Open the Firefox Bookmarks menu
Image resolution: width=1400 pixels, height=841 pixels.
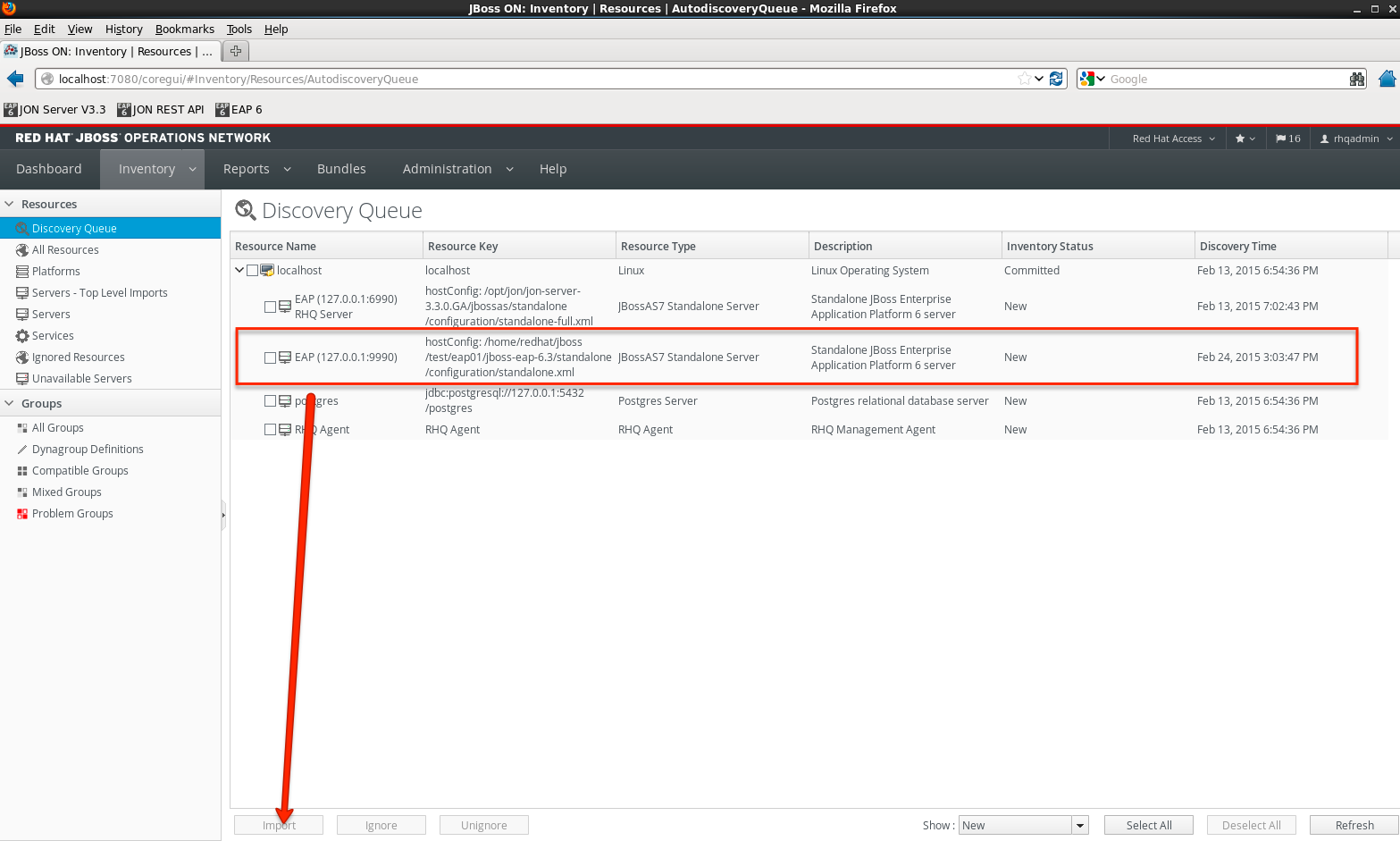coord(185,29)
